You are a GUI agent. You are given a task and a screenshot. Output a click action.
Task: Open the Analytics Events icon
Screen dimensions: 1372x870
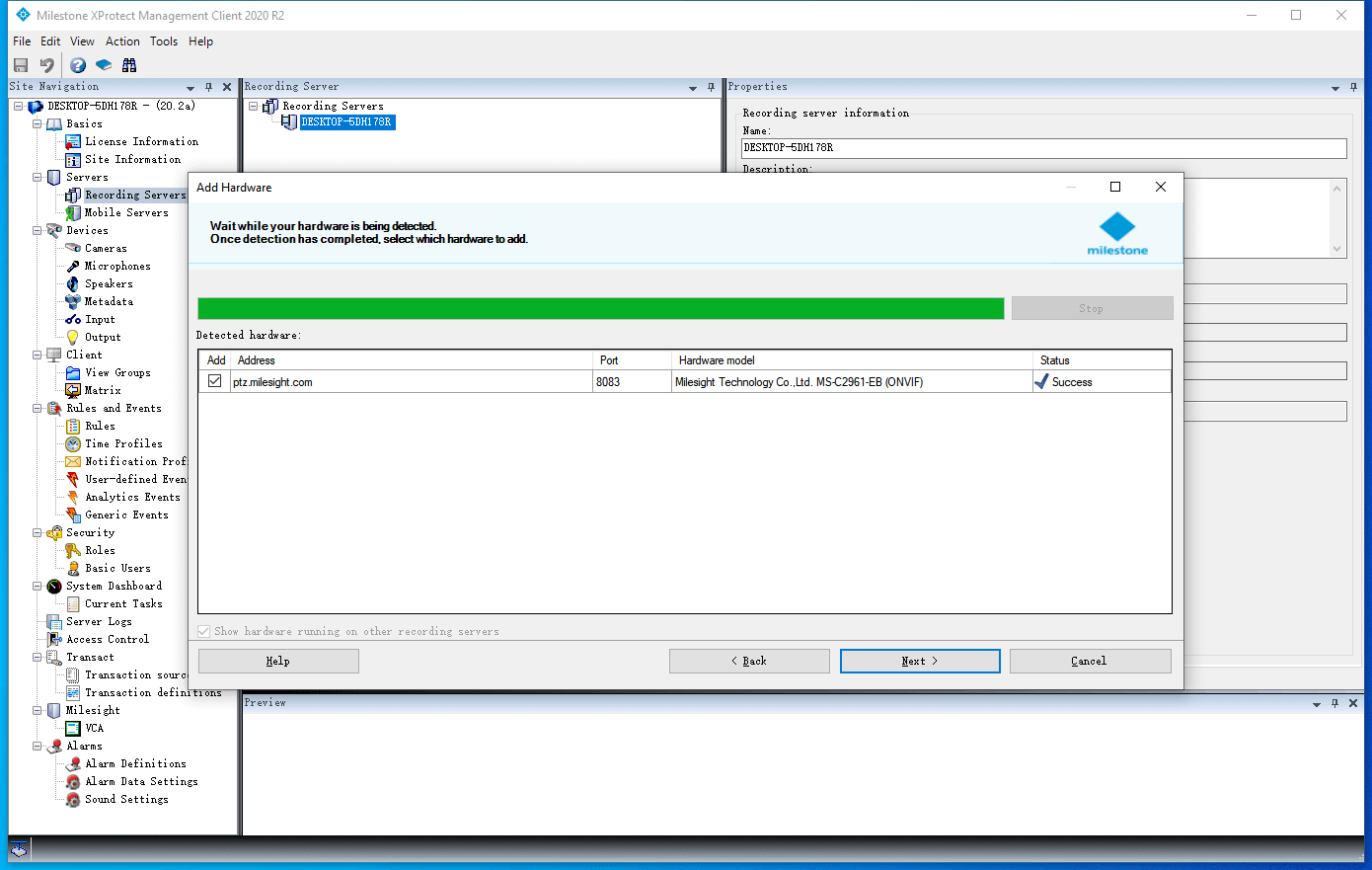click(73, 498)
